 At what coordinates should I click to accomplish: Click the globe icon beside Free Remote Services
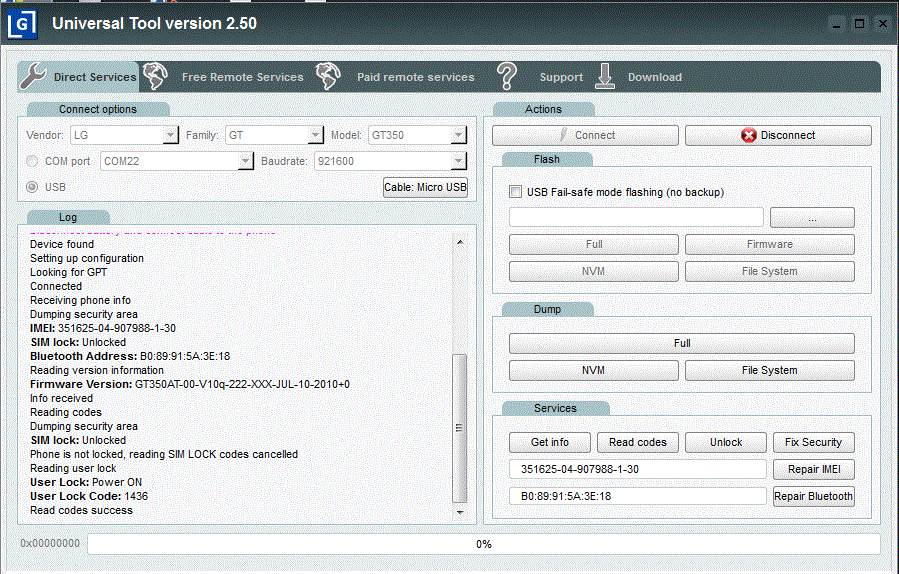pos(155,76)
